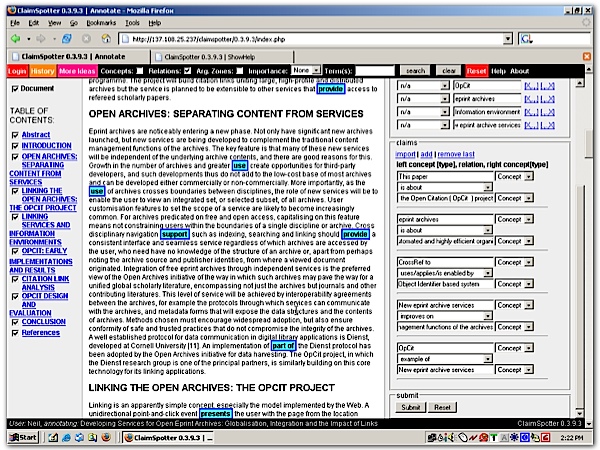Click the remove last link
This screenshot has height=450, width=600.
pyautogui.click(x=456, y=154)
